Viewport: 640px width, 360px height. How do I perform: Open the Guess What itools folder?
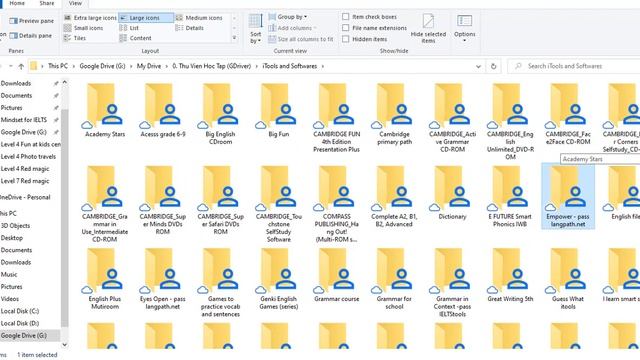click(568, 278)
